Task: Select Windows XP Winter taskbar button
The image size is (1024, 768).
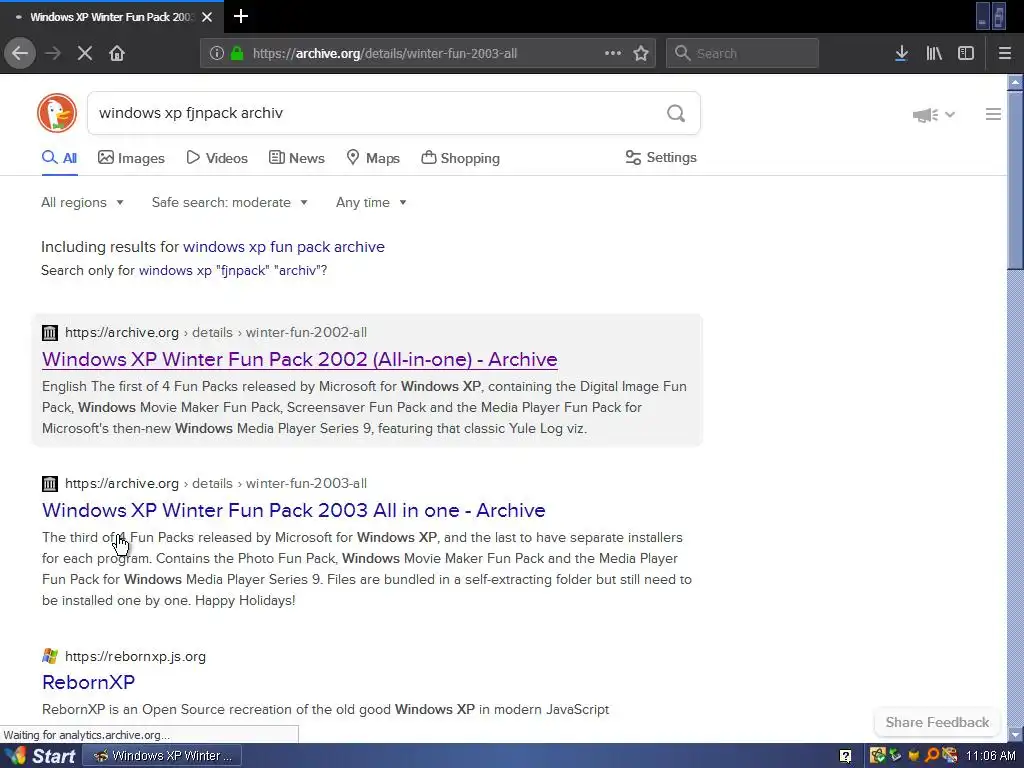Action: coord(163,756)
